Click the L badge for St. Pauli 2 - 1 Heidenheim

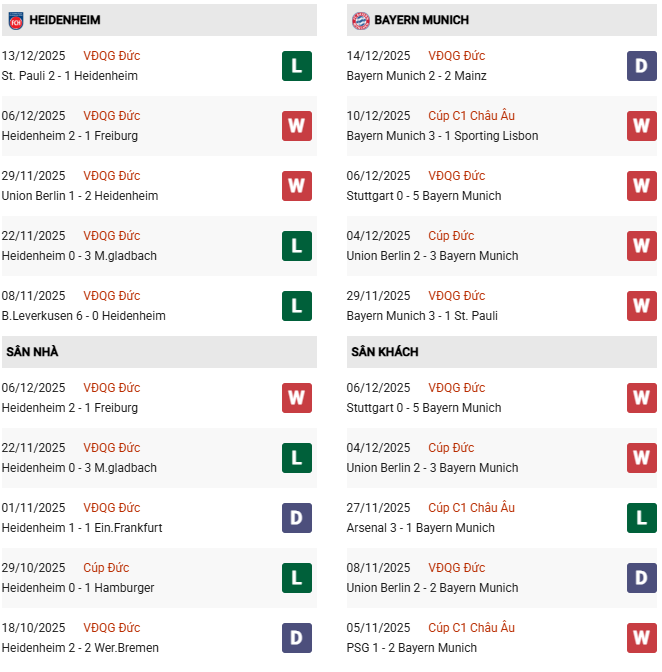click(x=297, y=66)
